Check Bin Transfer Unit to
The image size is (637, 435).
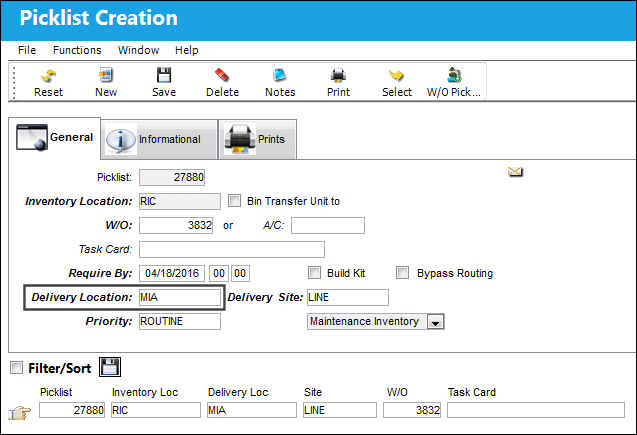[x=234, y=201]
